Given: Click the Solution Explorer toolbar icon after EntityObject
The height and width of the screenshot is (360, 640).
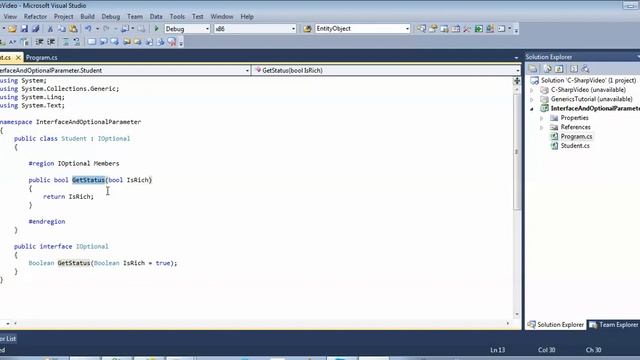Looking at the screenshot, I should tap(421, 29).
